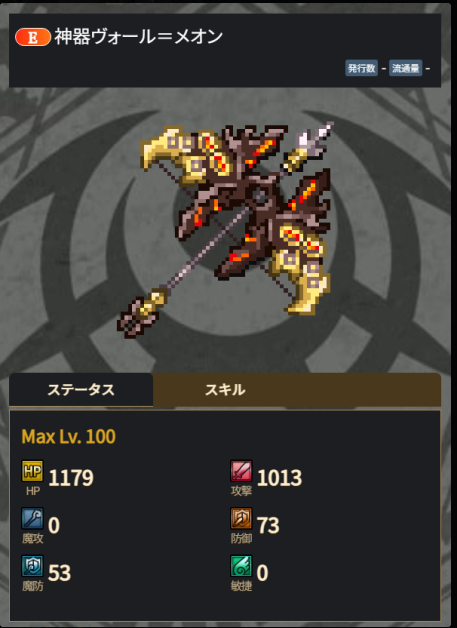This screenshot has width=457, height=628.
Task: Click the 魔攻 magic attack label
Action: point(32,539)
